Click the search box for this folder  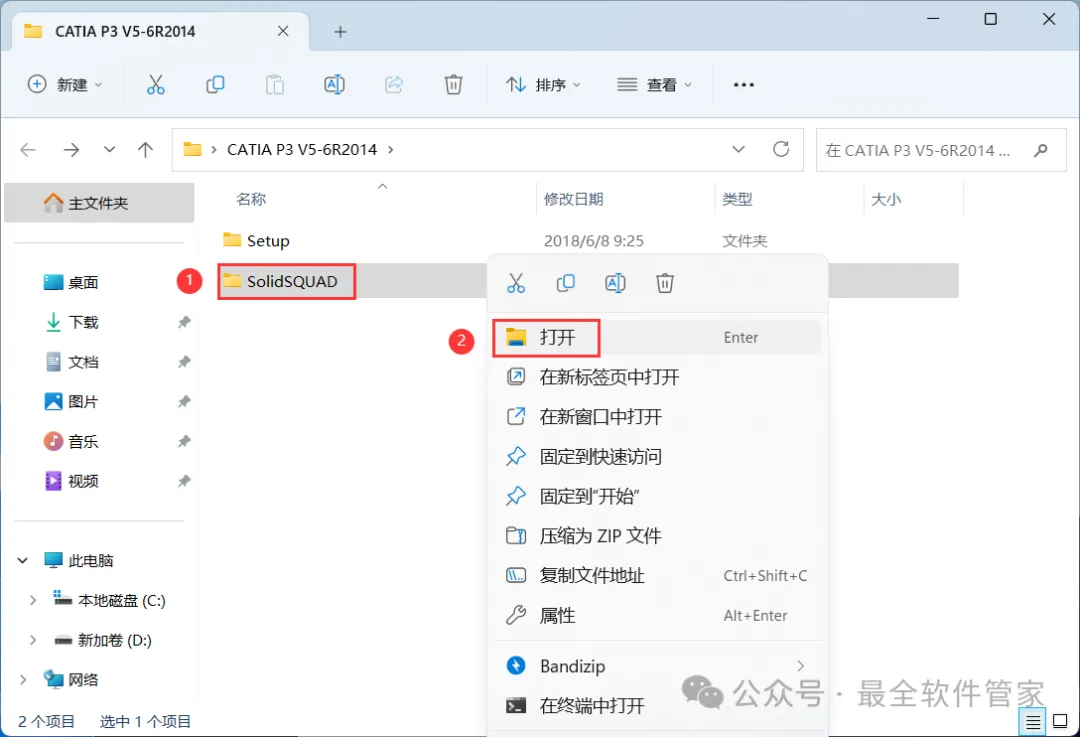pyautogui.click(x=941, y=149)
